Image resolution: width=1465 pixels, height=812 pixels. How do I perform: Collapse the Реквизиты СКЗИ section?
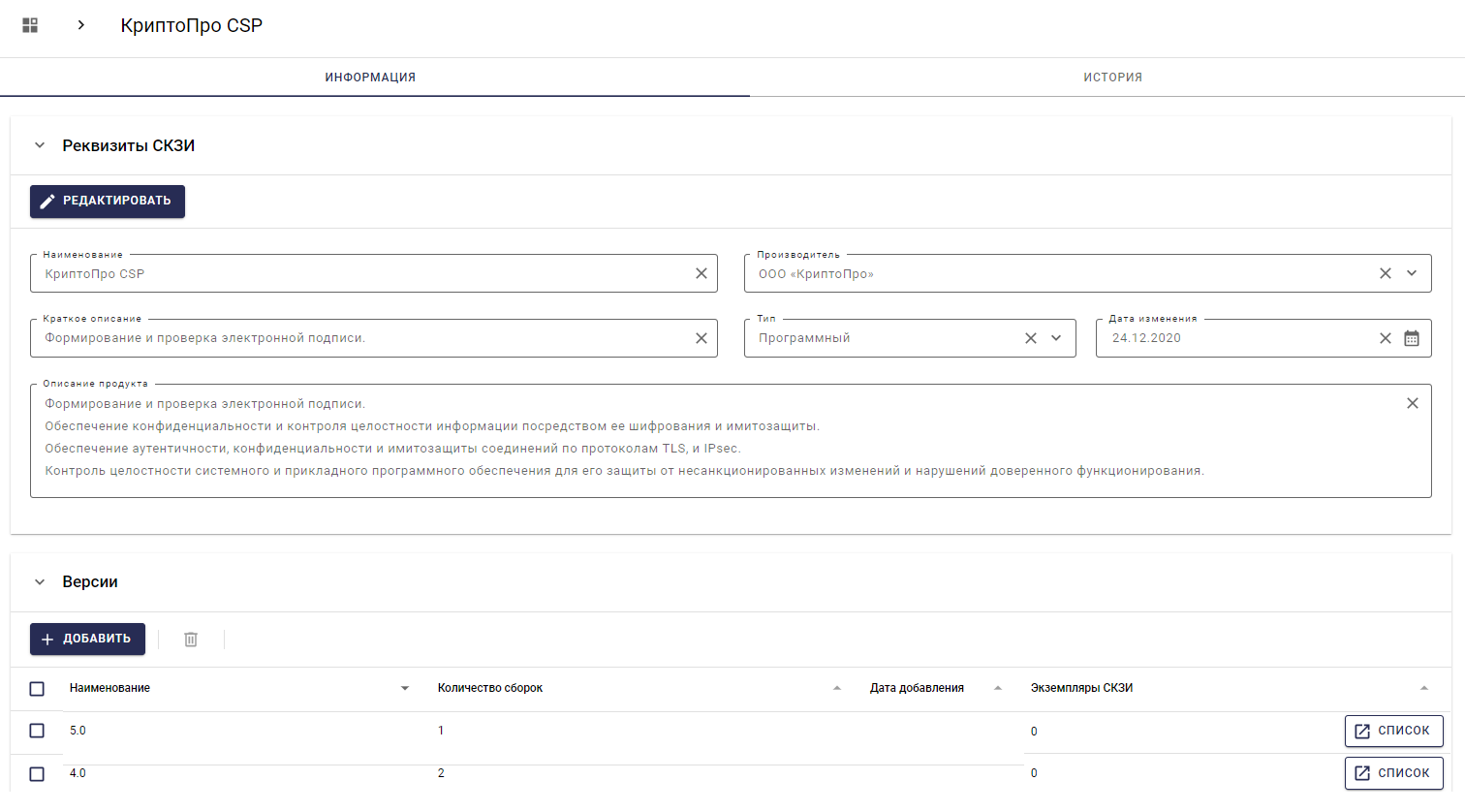click(x=40, y=145)
